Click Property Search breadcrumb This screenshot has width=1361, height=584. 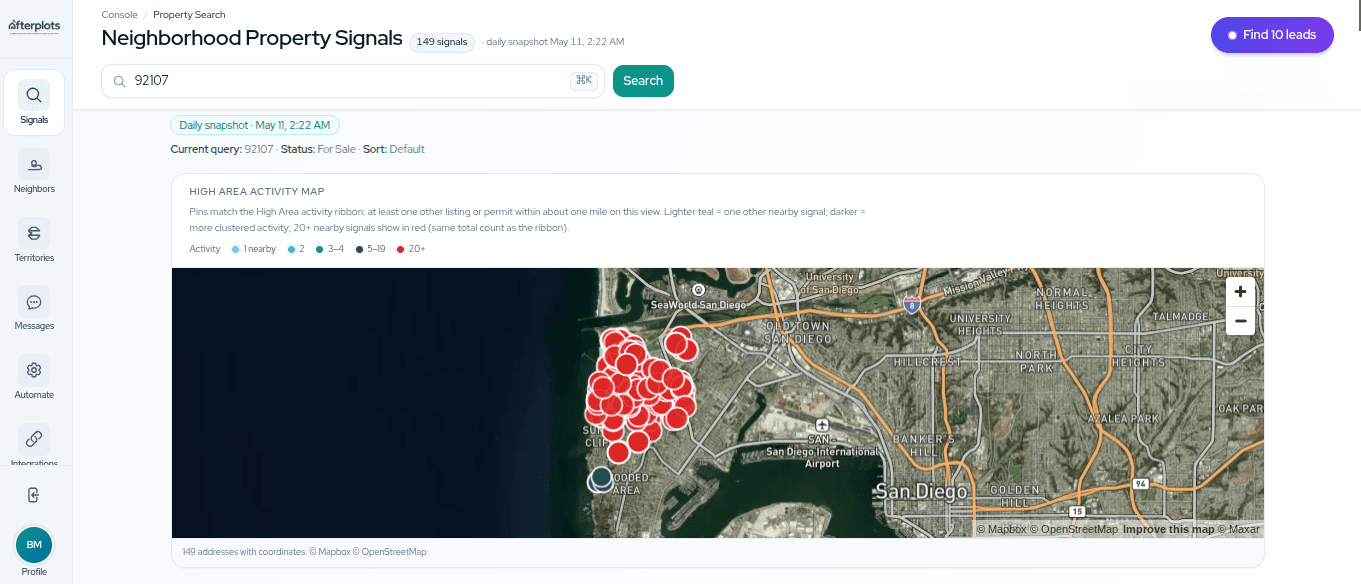[x=189, y=15]
